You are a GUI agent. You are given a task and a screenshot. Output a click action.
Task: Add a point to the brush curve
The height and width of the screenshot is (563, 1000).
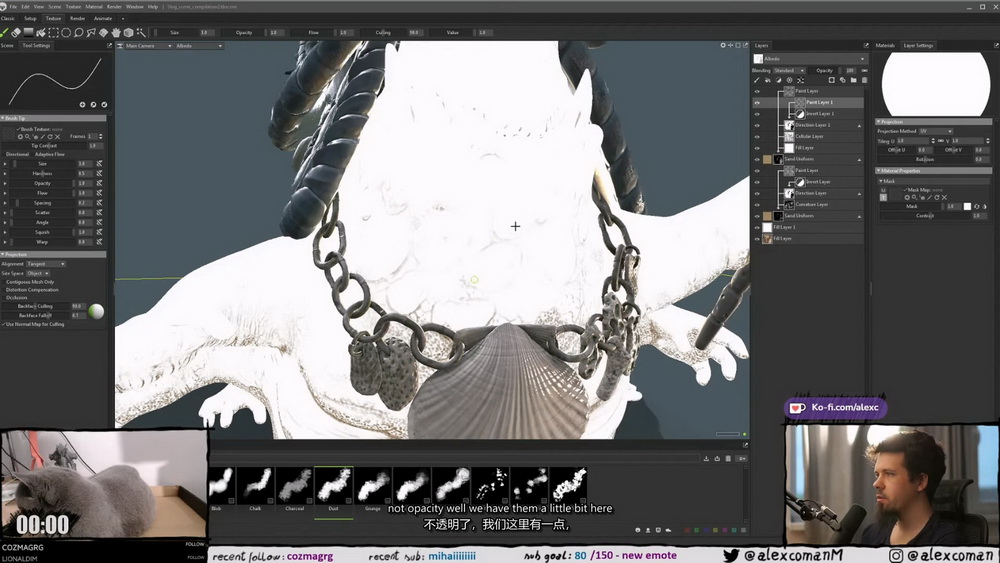(82, 105)
